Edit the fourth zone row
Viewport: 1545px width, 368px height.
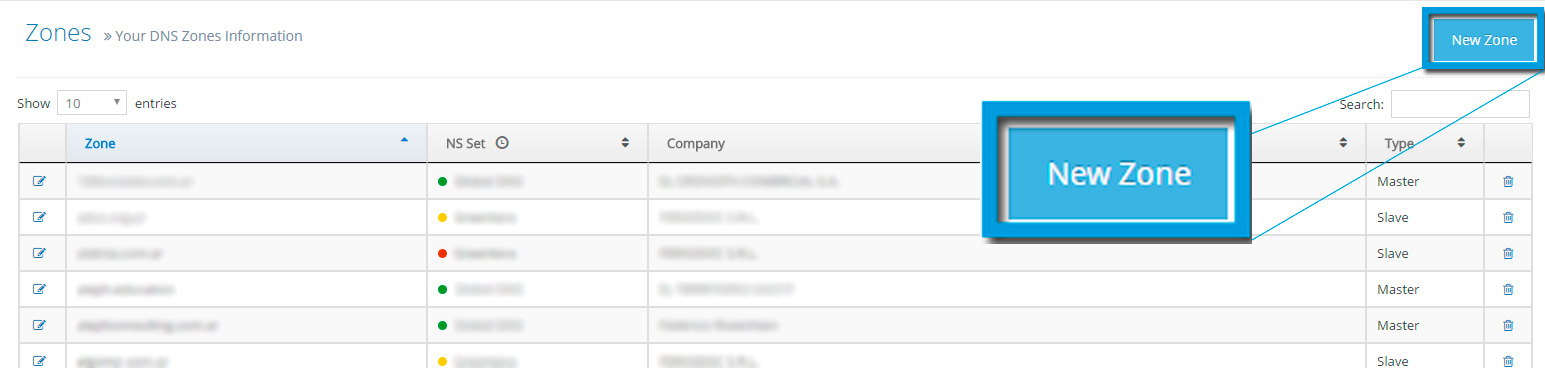tap(40, 289)
